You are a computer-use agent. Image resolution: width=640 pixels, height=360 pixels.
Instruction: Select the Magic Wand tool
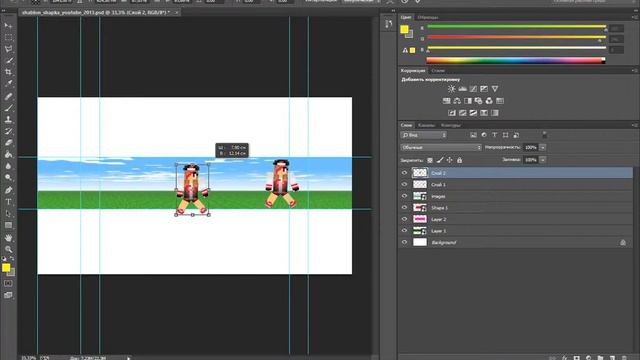pyautogui.click(x=8, y=60)
